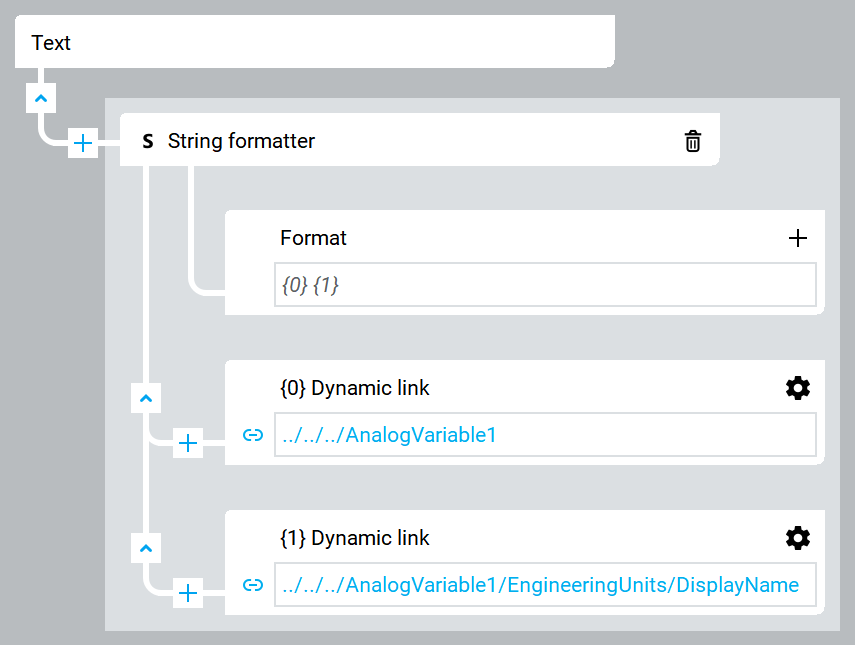Click the EngineeringUnits/DisplayName path field
855x645 pixels.
click(x=545, y=584)
